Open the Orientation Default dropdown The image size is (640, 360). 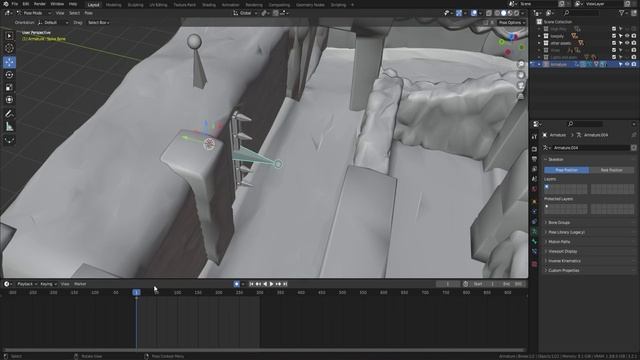(53, 23)
